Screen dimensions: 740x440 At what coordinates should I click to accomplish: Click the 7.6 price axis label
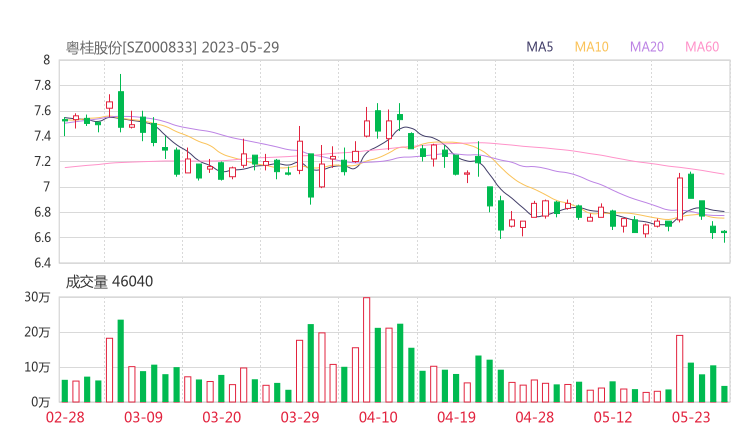pyautogui.click(x=42, y=111)
